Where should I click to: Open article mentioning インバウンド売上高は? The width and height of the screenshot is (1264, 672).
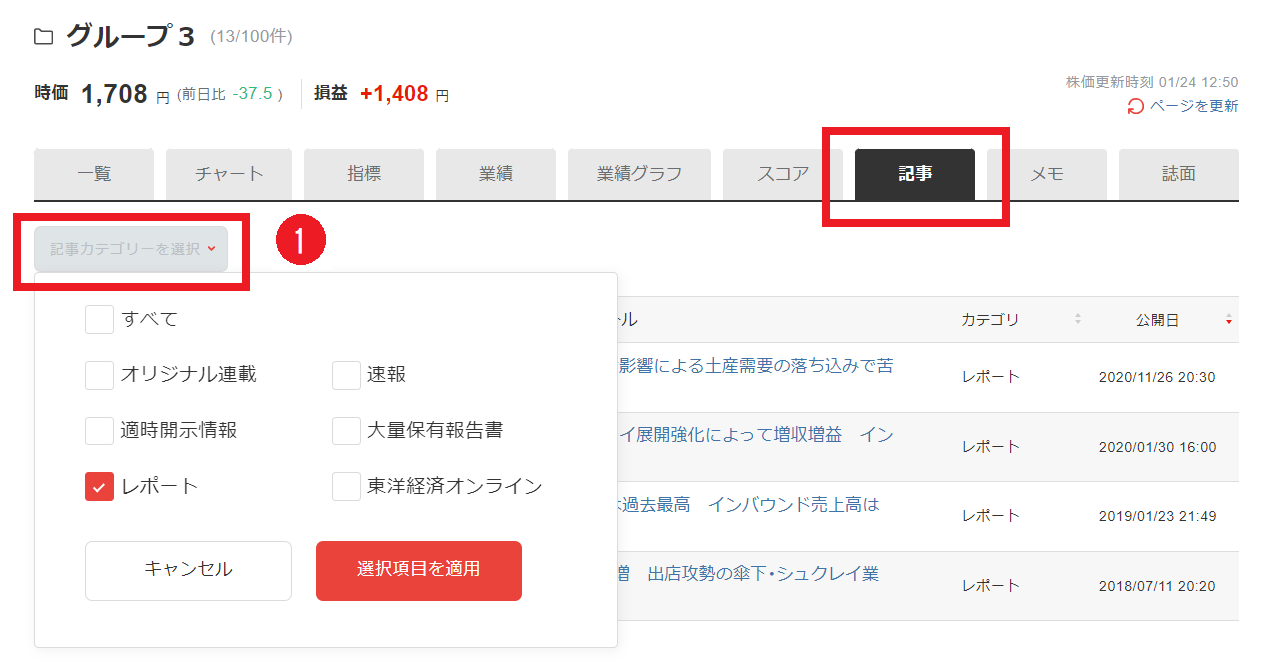(x=749, y=505)
